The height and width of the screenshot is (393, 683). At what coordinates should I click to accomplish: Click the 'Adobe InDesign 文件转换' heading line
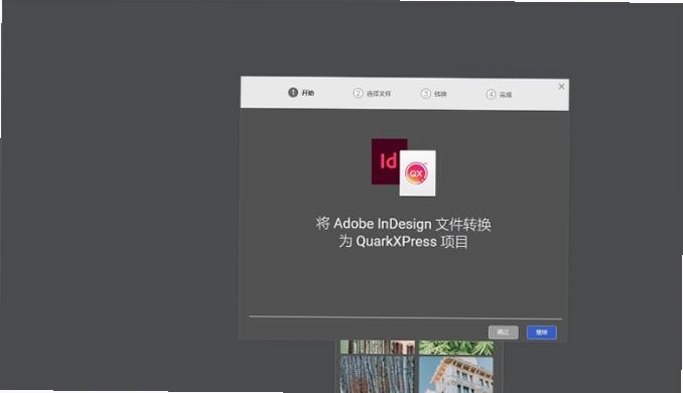403,224
